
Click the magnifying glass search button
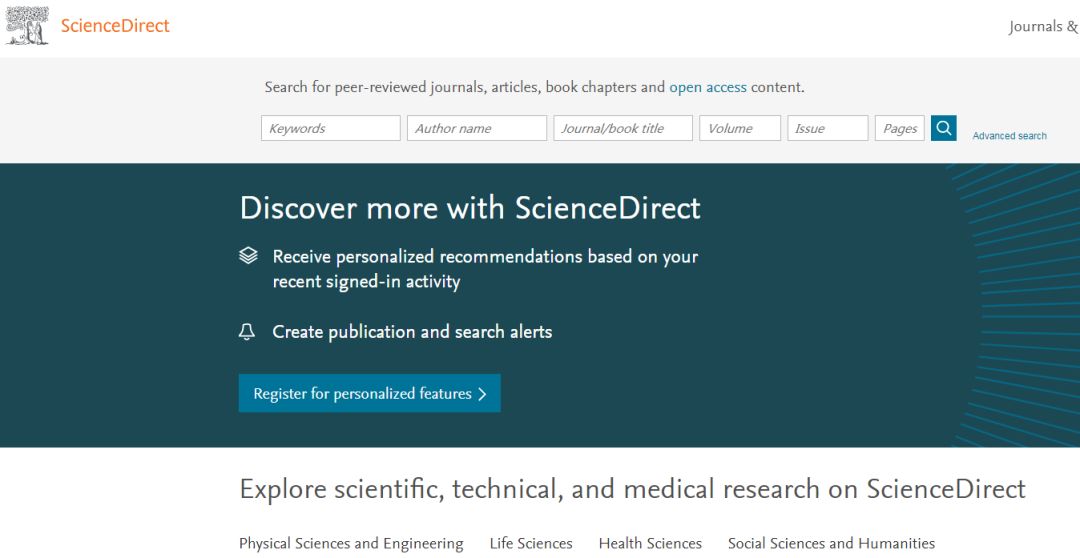point(944,128)
